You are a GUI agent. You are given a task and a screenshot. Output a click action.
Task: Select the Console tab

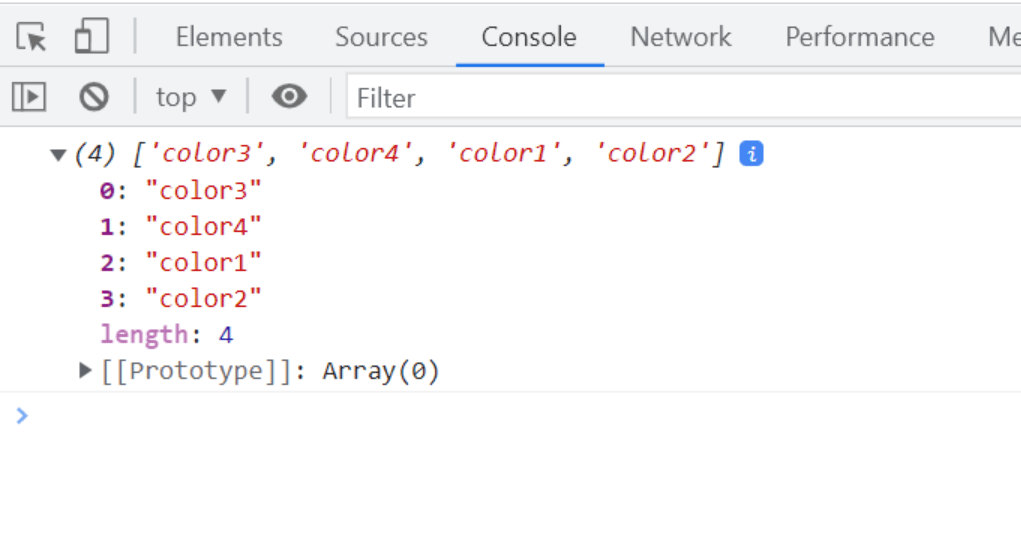point(529,38)
